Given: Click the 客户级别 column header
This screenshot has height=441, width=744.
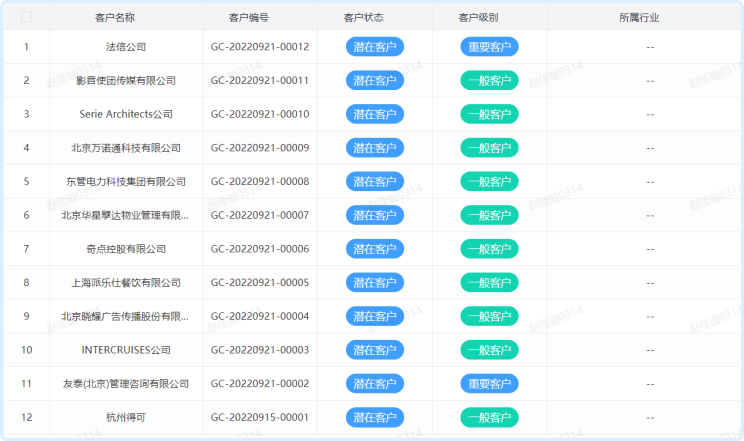Looking at the screenshot, I should pyautogui.click(x=489, y=18).
